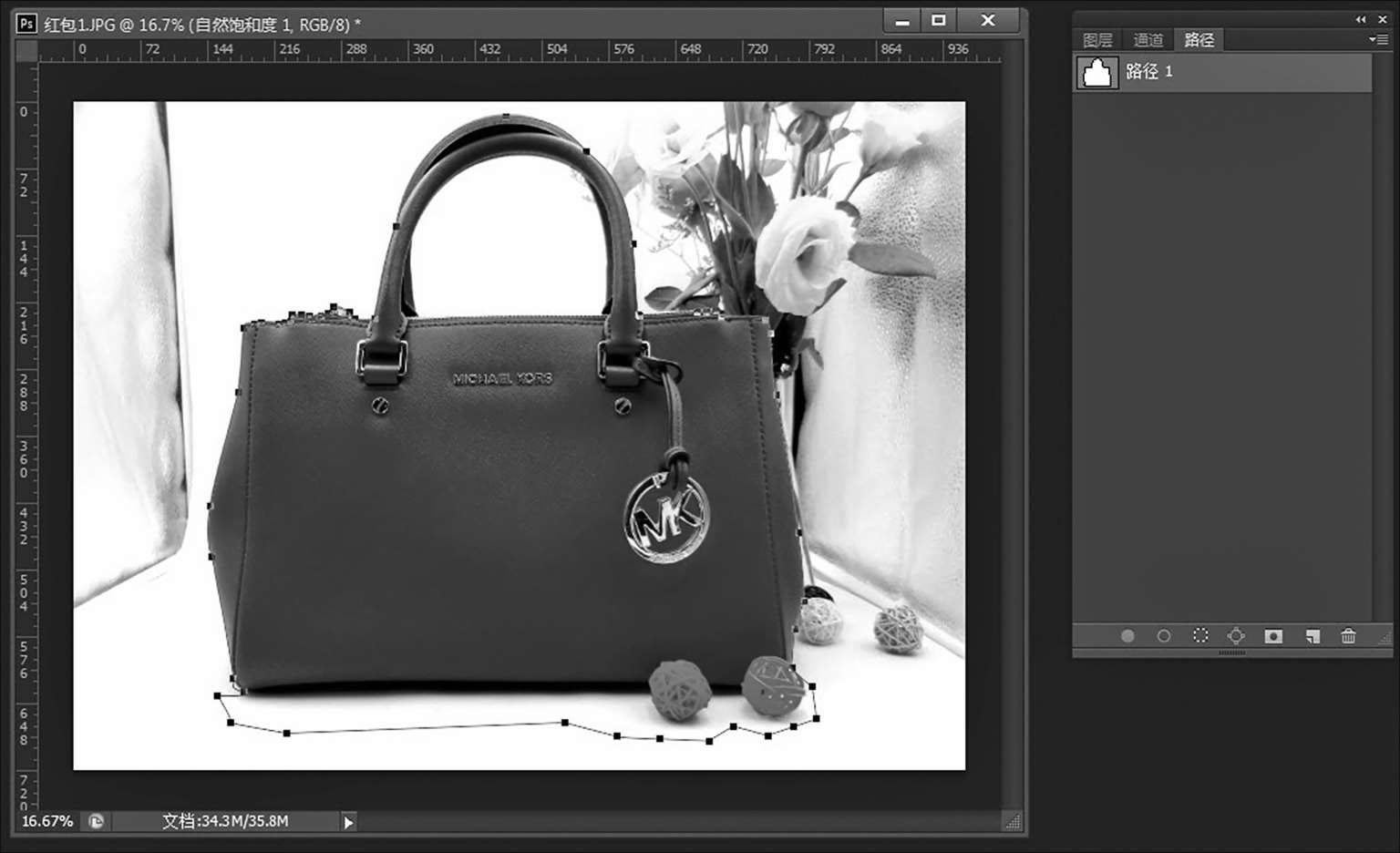
Task: Click the Photoshop Ps icon in title bar
Action: [x=26, y=24]
